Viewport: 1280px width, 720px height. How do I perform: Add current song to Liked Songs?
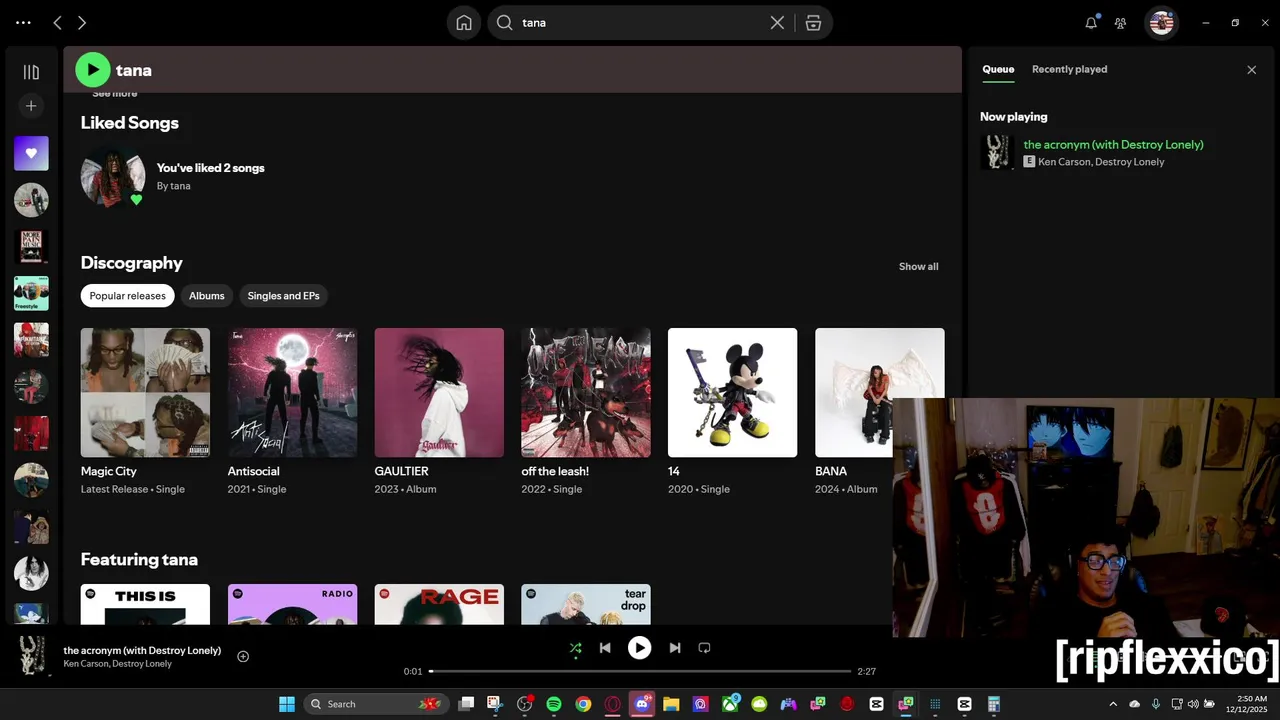click(x=243, y=657)
